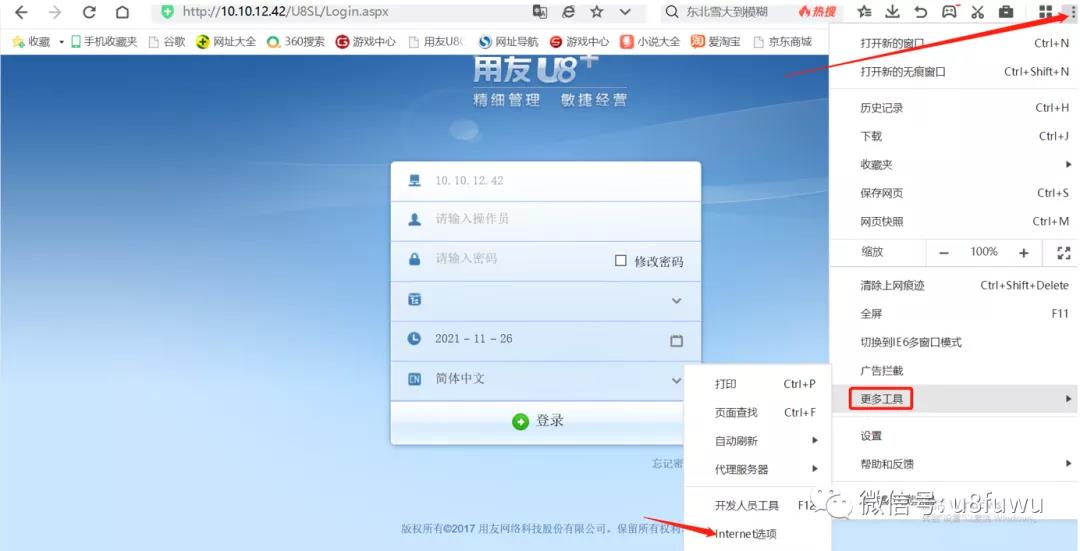
Task: Click the server address field 10.10.12.42
Action: click(546, 181)
